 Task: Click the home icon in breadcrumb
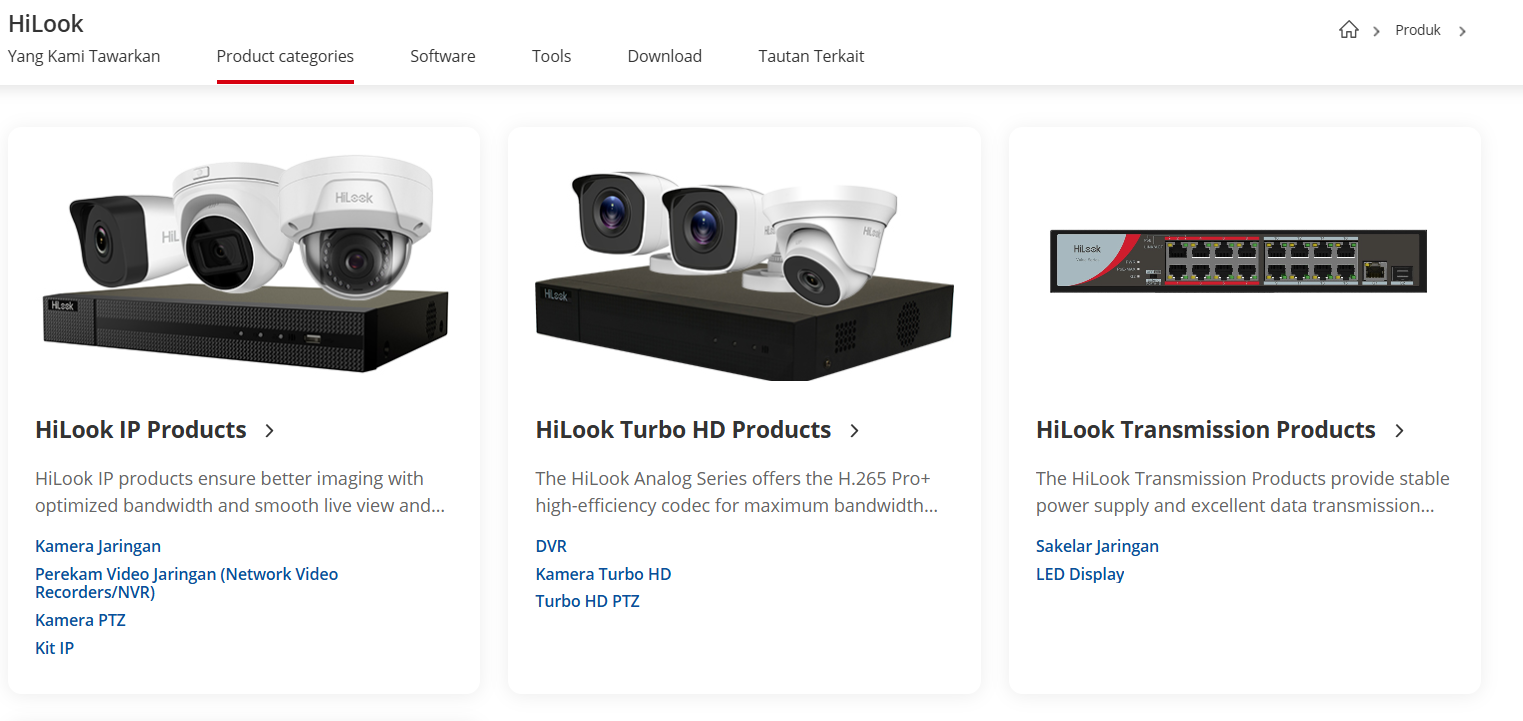click(1348, 30)
